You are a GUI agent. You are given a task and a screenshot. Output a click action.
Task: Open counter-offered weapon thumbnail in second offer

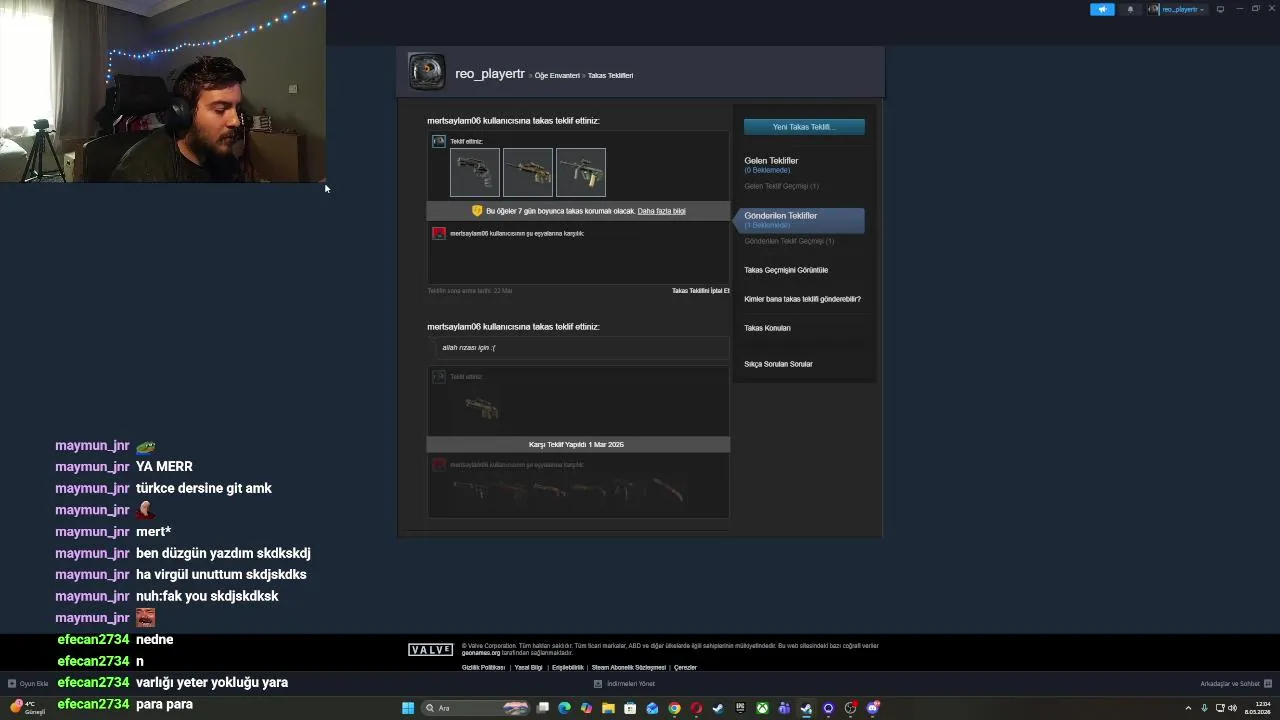482,408
